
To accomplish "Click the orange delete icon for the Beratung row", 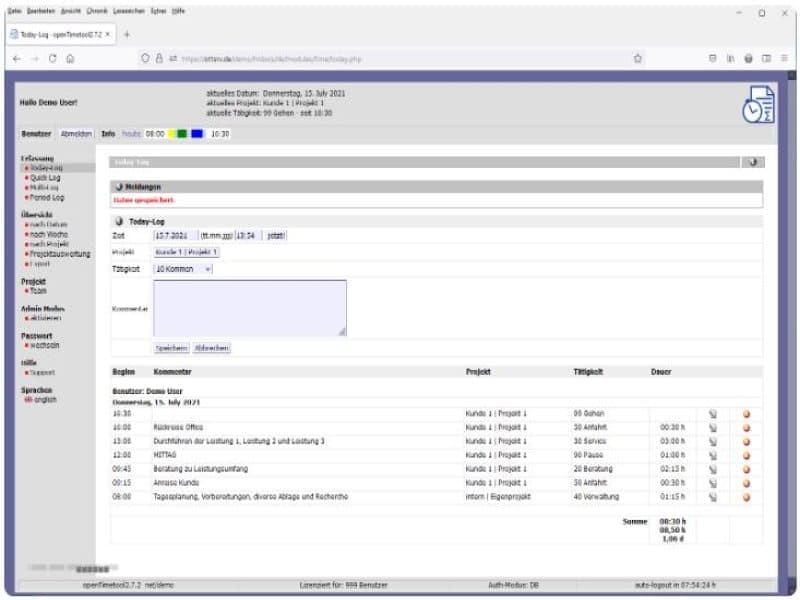I will point(746,469).
